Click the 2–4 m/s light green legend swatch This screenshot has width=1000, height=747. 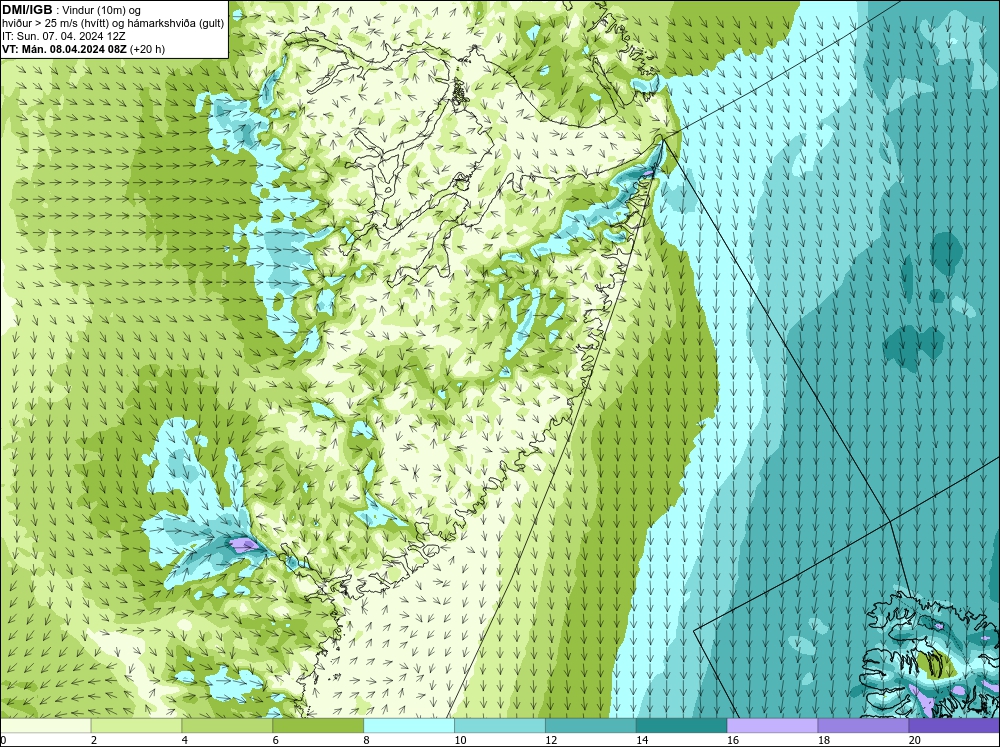[136, 726]
